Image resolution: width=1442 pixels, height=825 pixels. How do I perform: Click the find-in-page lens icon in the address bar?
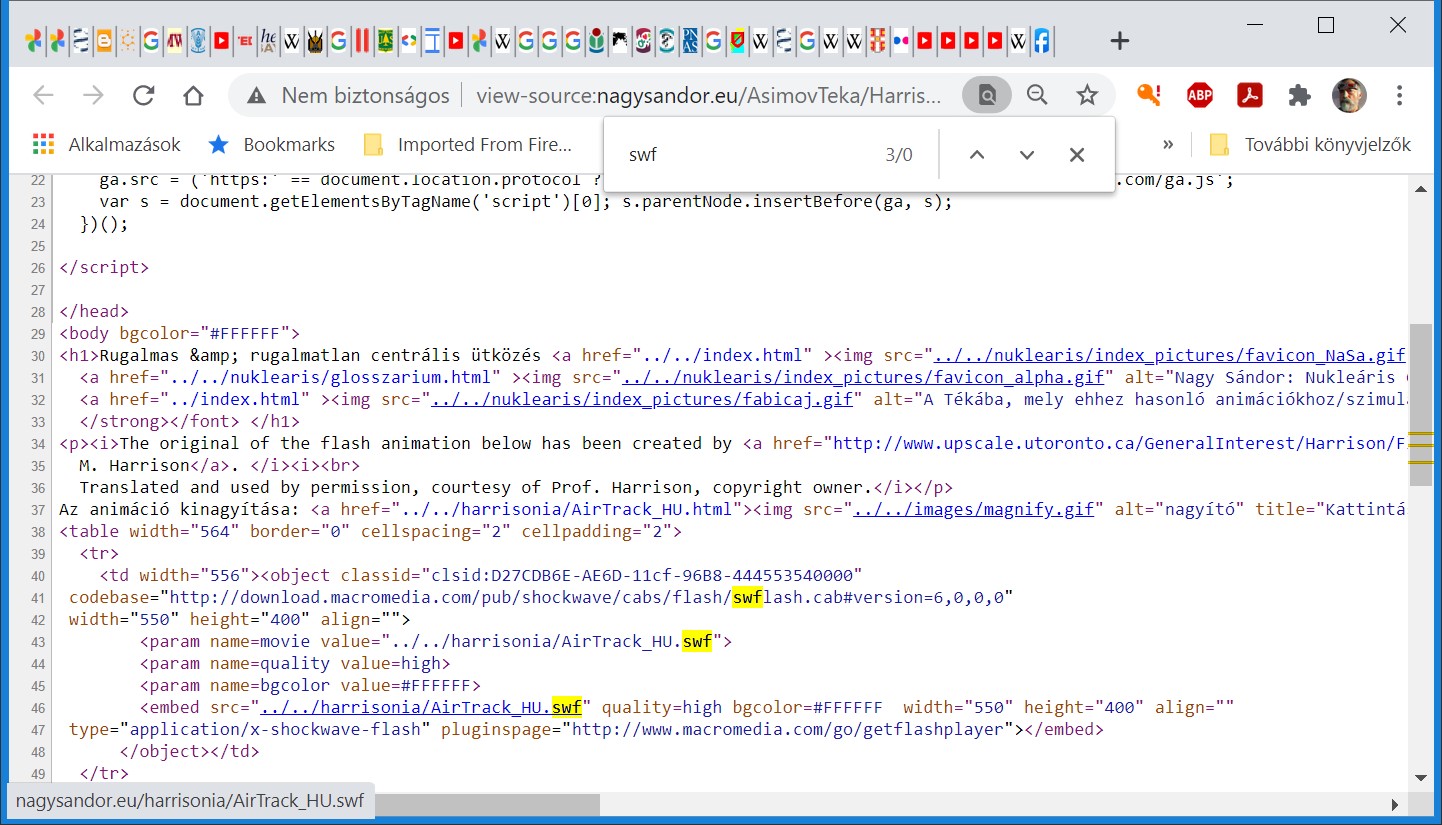[987, 95]
